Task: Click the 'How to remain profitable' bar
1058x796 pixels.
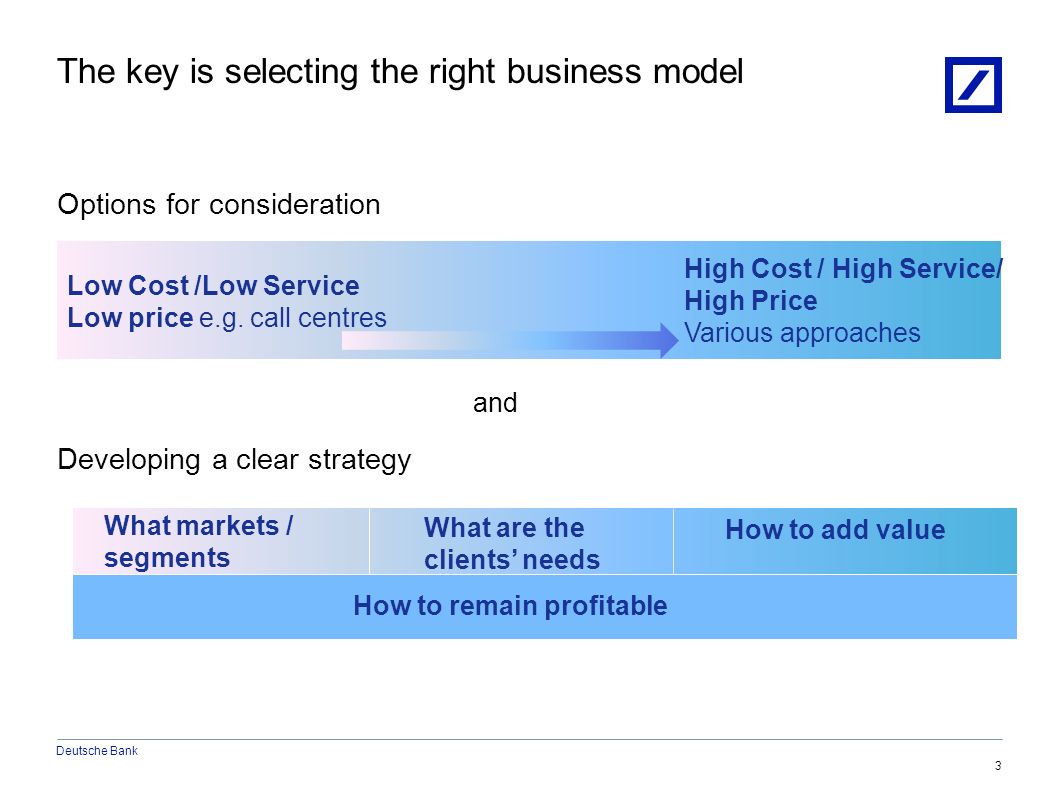Action: 545,606
